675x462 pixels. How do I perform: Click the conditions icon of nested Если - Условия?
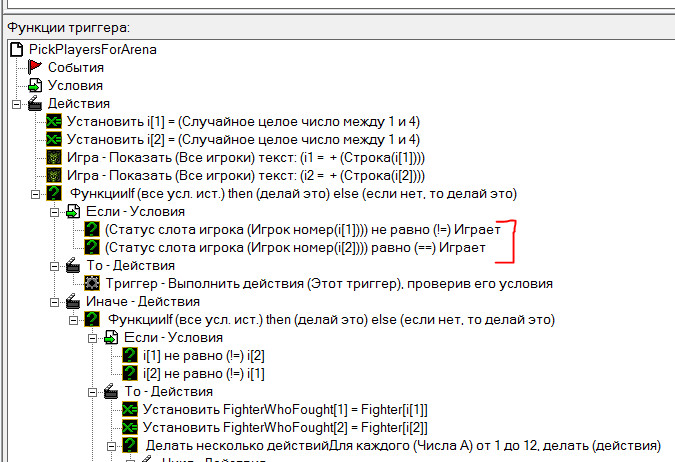111,338
